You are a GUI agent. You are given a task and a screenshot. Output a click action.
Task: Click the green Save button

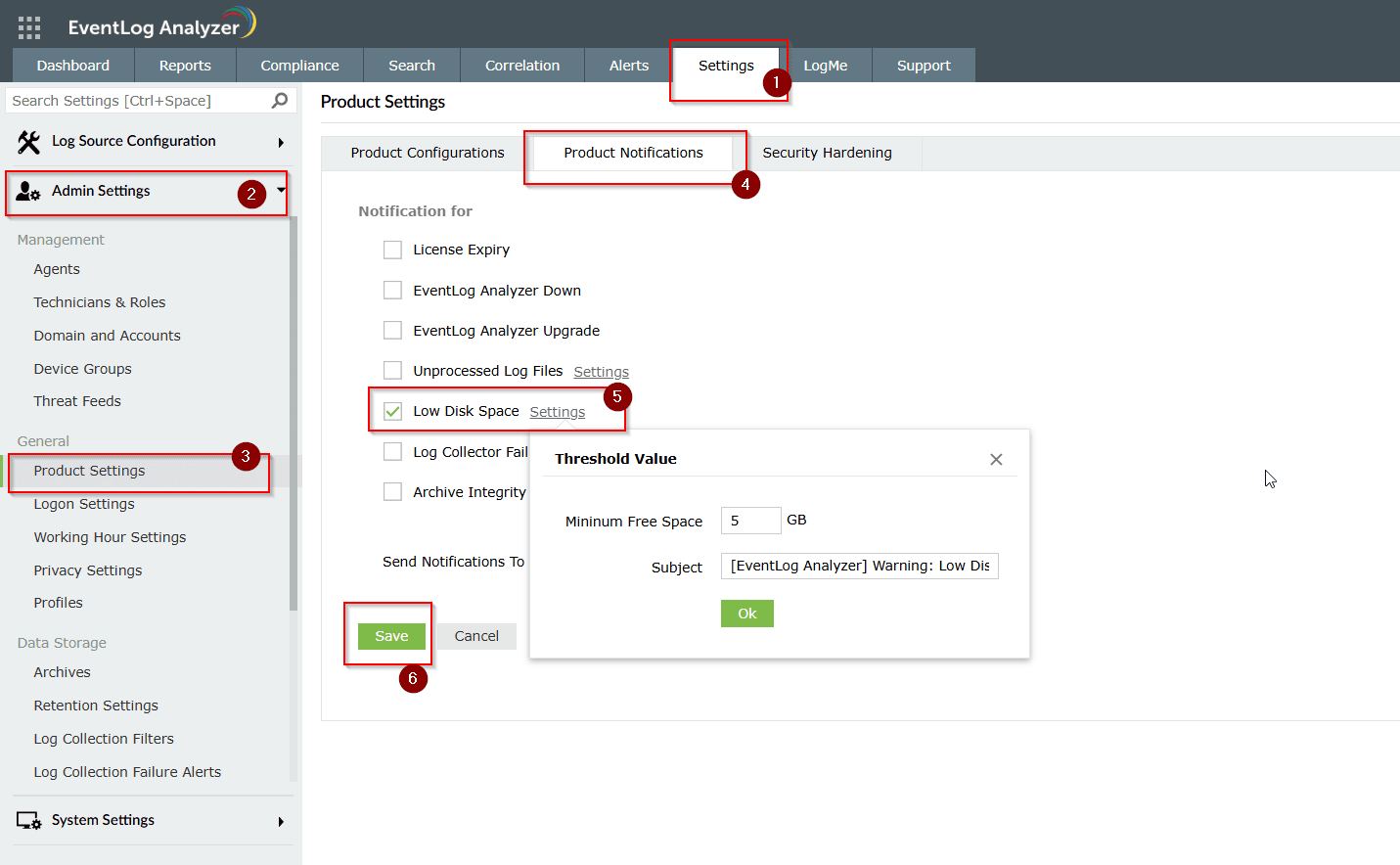[x=391, y=636]
